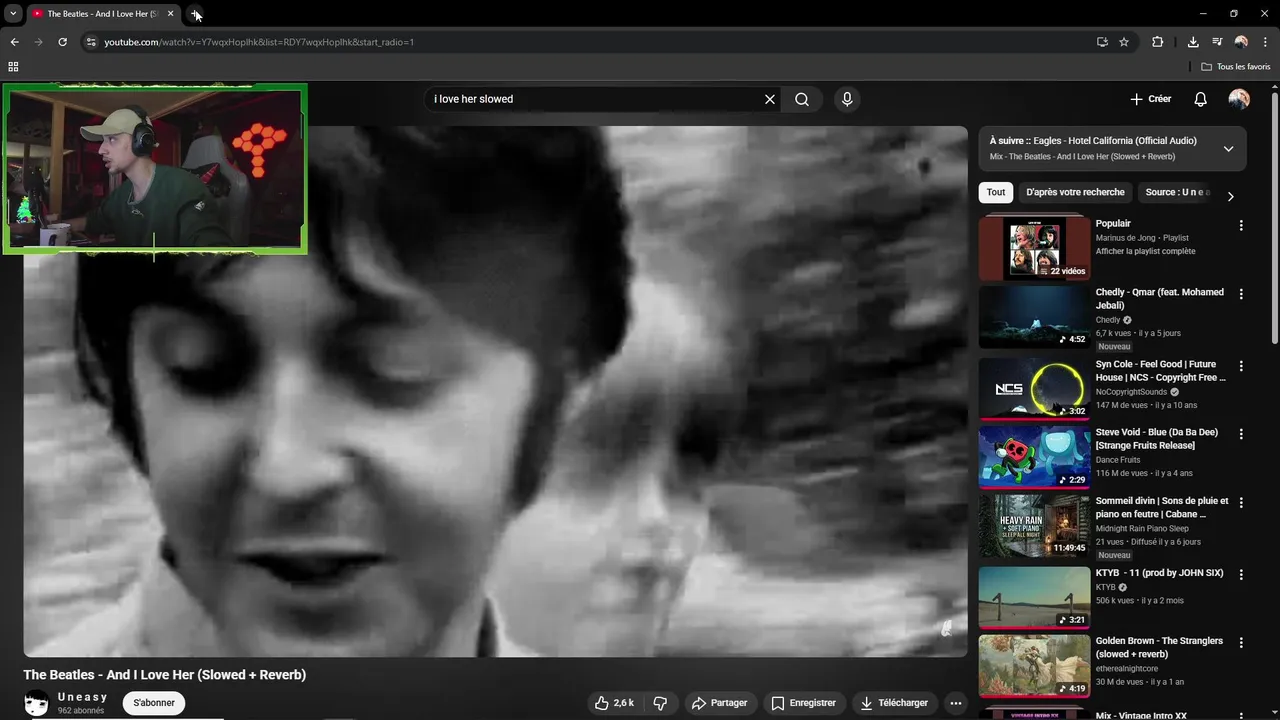Open Chrome profile avatar in toolbar

coord(1241,42)
